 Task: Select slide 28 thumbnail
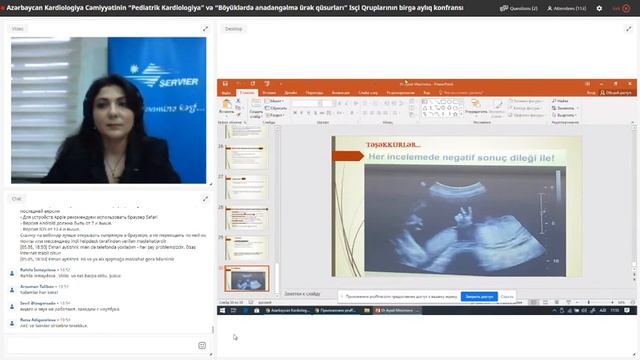(x=247, y=218)
